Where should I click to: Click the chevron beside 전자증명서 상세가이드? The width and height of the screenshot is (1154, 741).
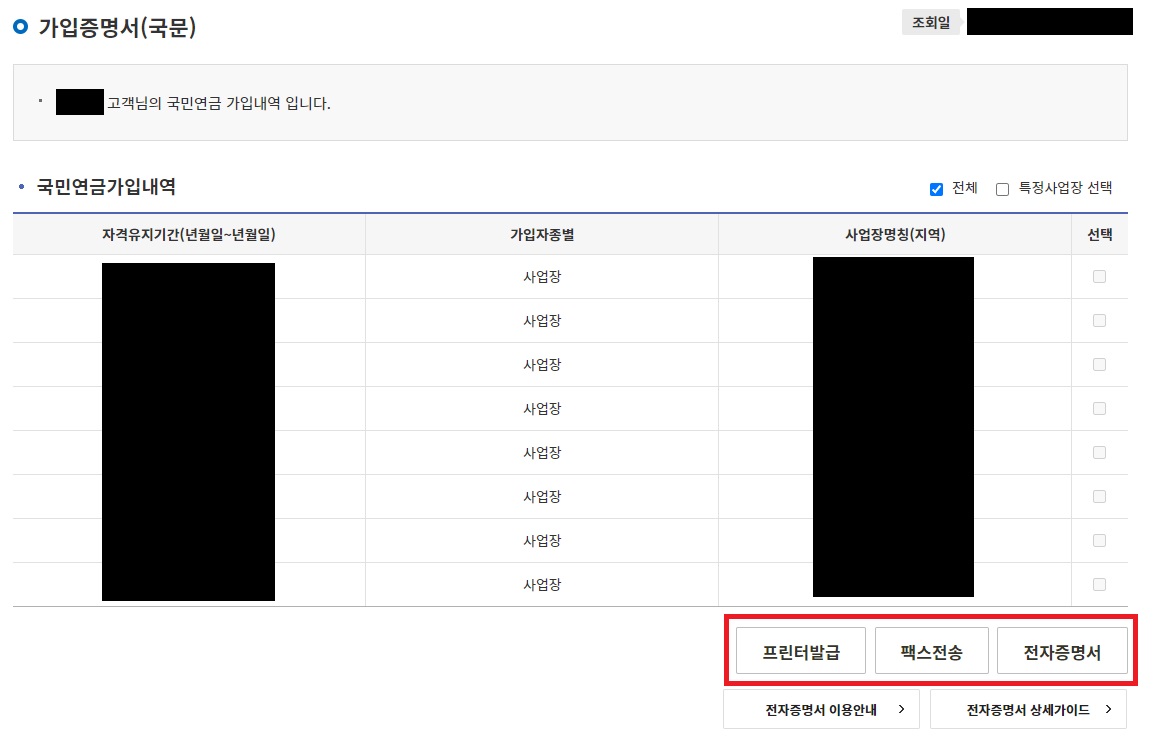point(1110,708)
